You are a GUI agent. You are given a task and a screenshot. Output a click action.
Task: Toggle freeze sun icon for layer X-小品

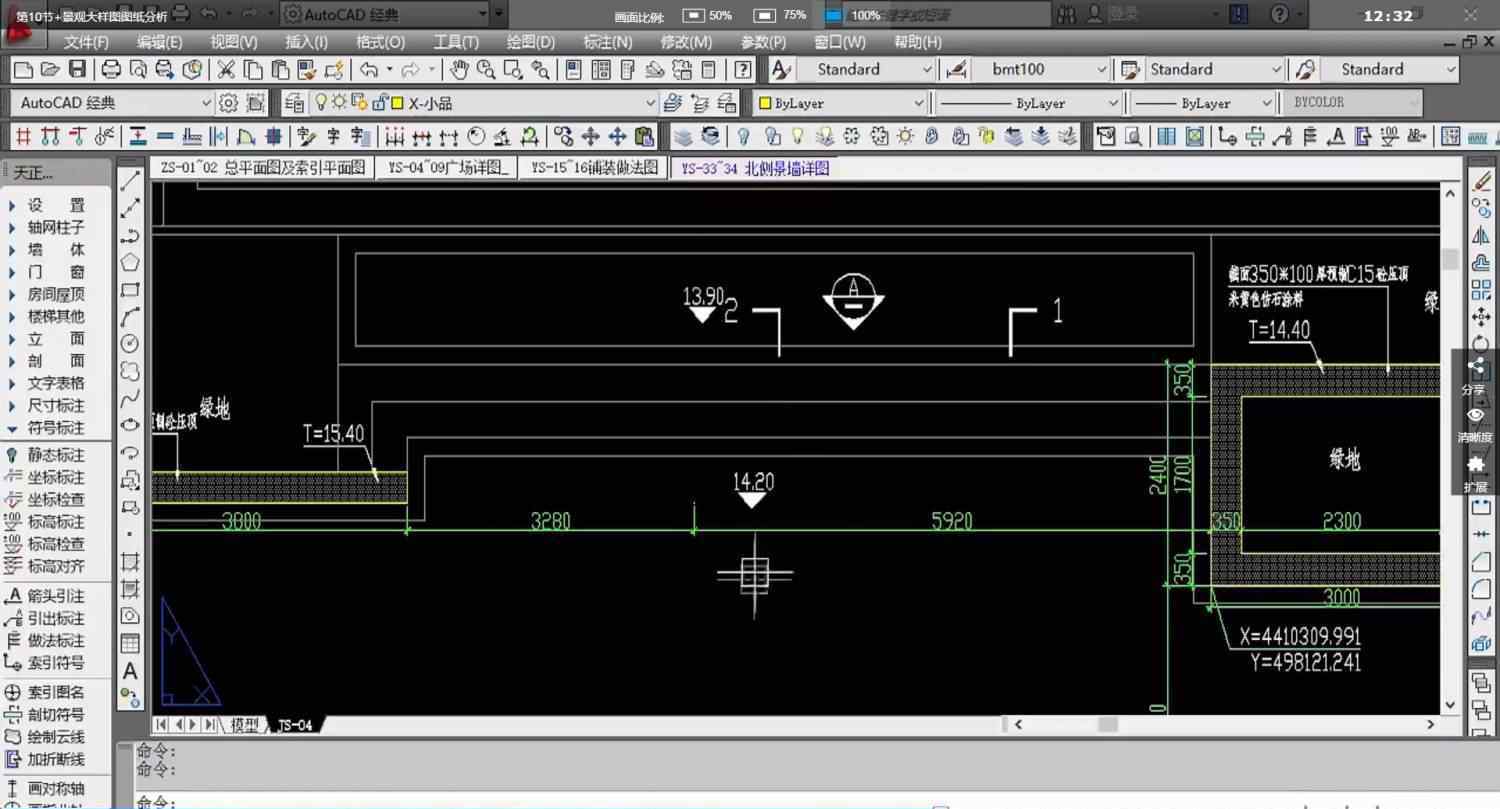point(339,103)
